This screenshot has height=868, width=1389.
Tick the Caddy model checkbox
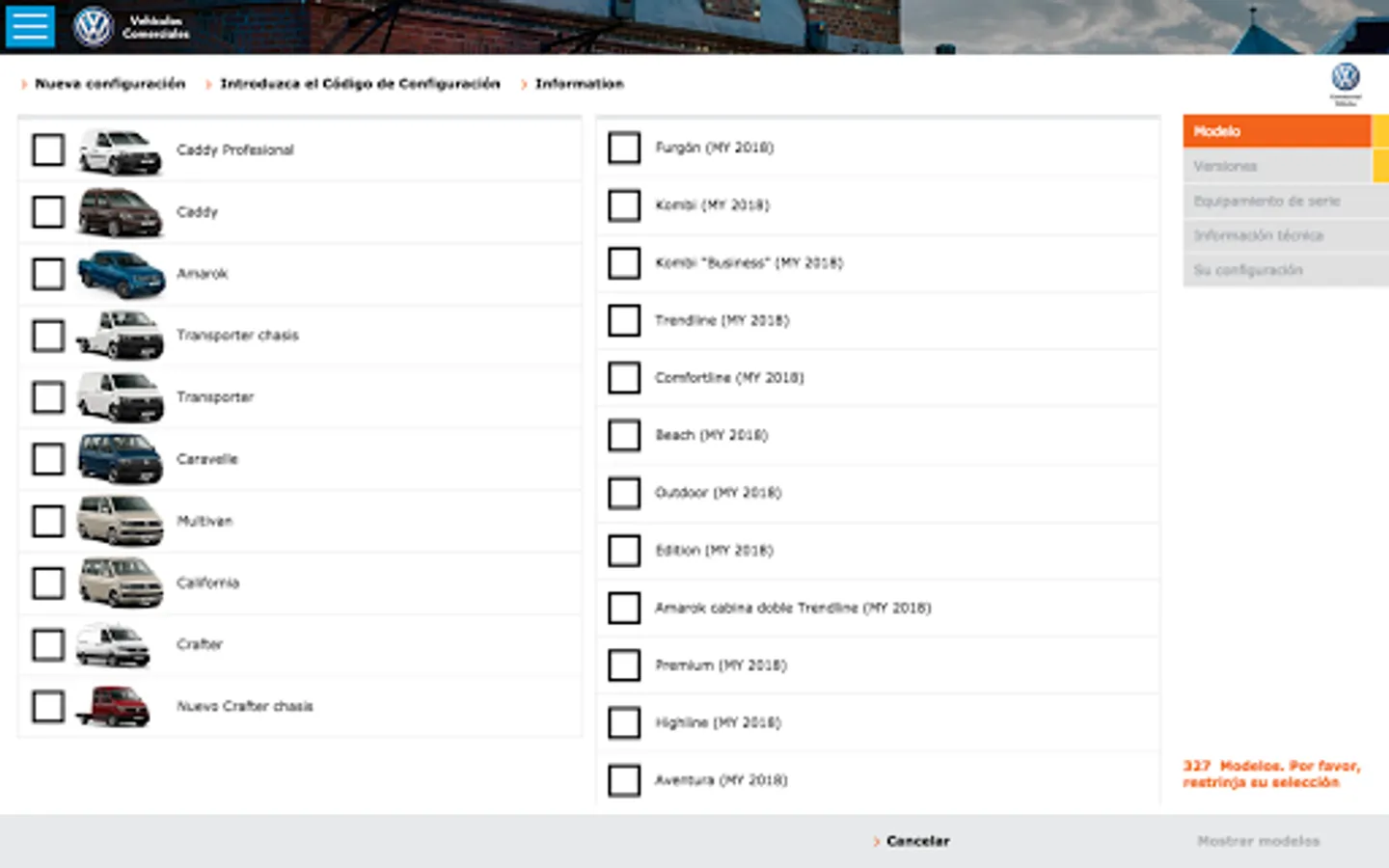tap(48, 212)
